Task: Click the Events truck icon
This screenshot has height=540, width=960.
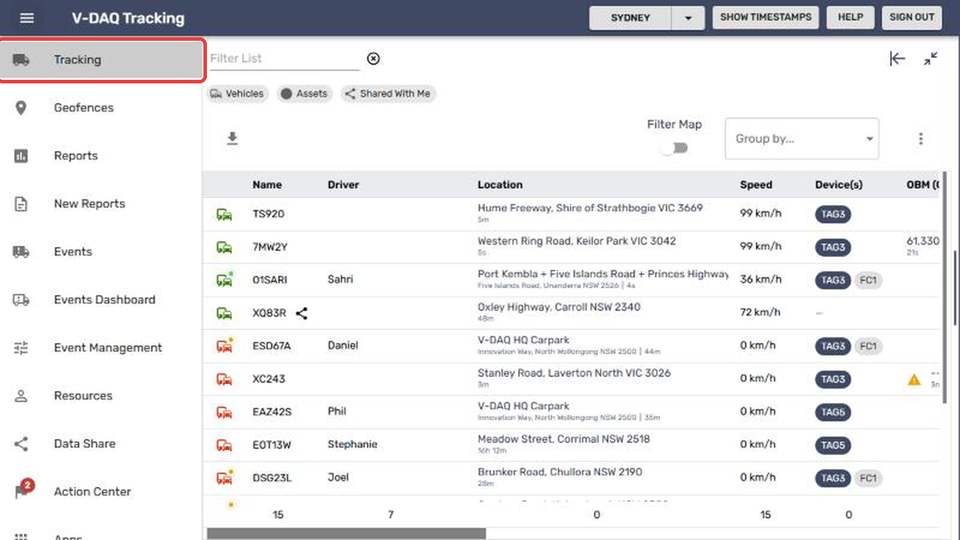Action: point(21,252)
